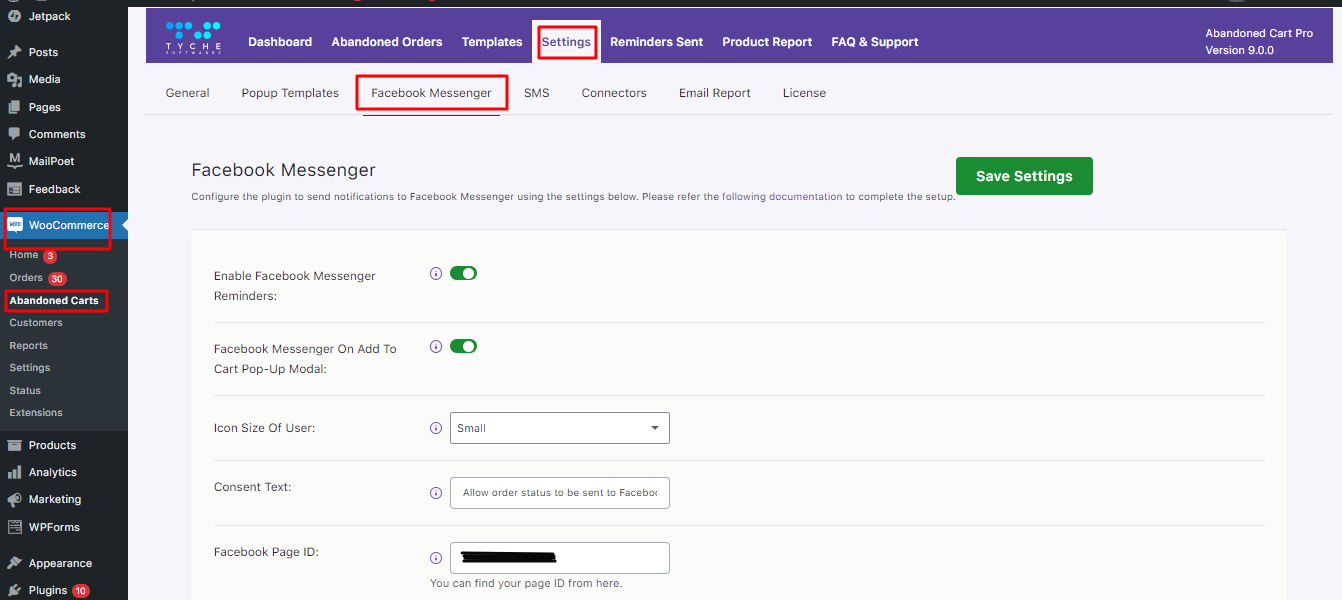
Task: Open Abandoned Carts submenu item
Action: (x=54, y=300)
